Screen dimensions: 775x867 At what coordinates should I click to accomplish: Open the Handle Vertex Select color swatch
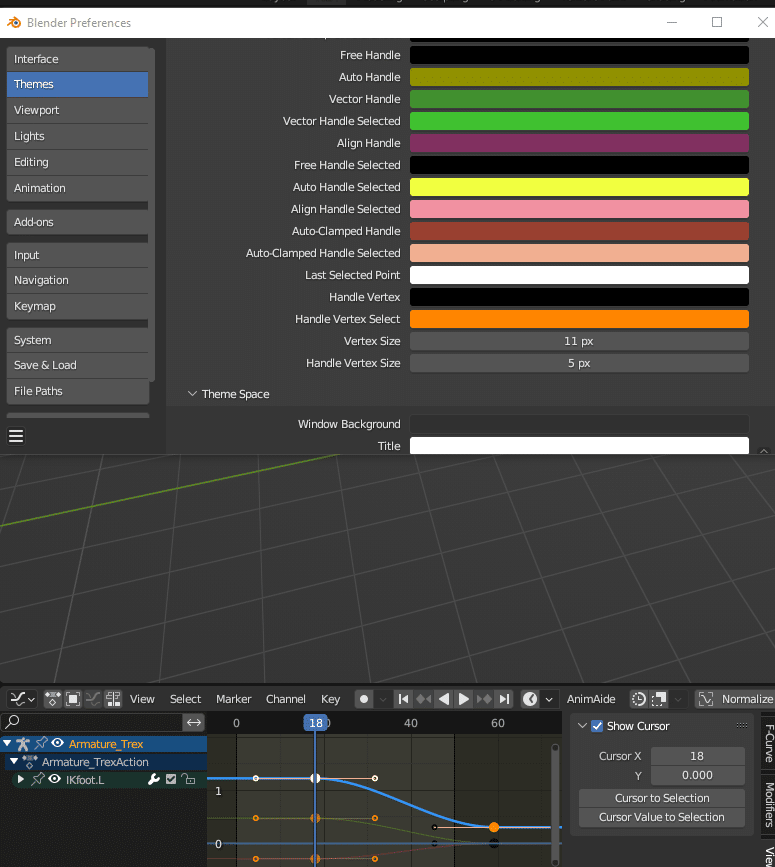point(579,319)
